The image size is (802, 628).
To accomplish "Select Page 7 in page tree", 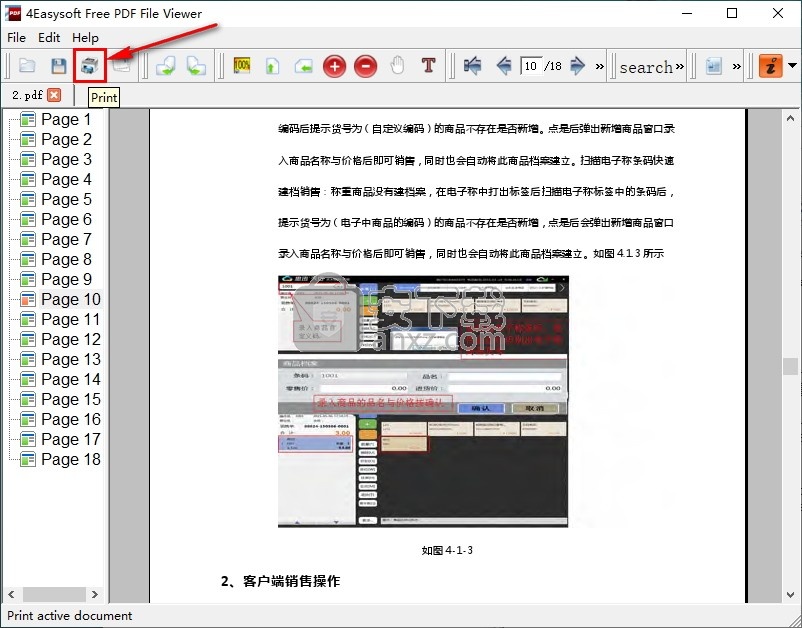I will tap(66, 239).
